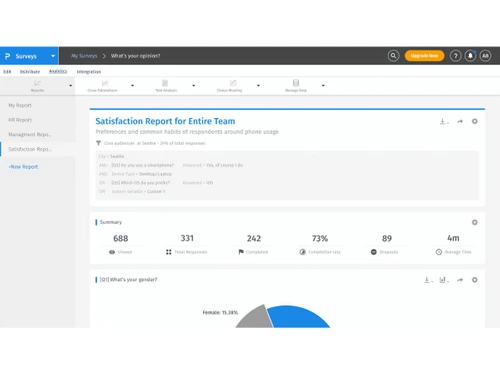500x375 pixels.
Task: Open the Q1 gender question settings gear
Action: tap(475, 280)
